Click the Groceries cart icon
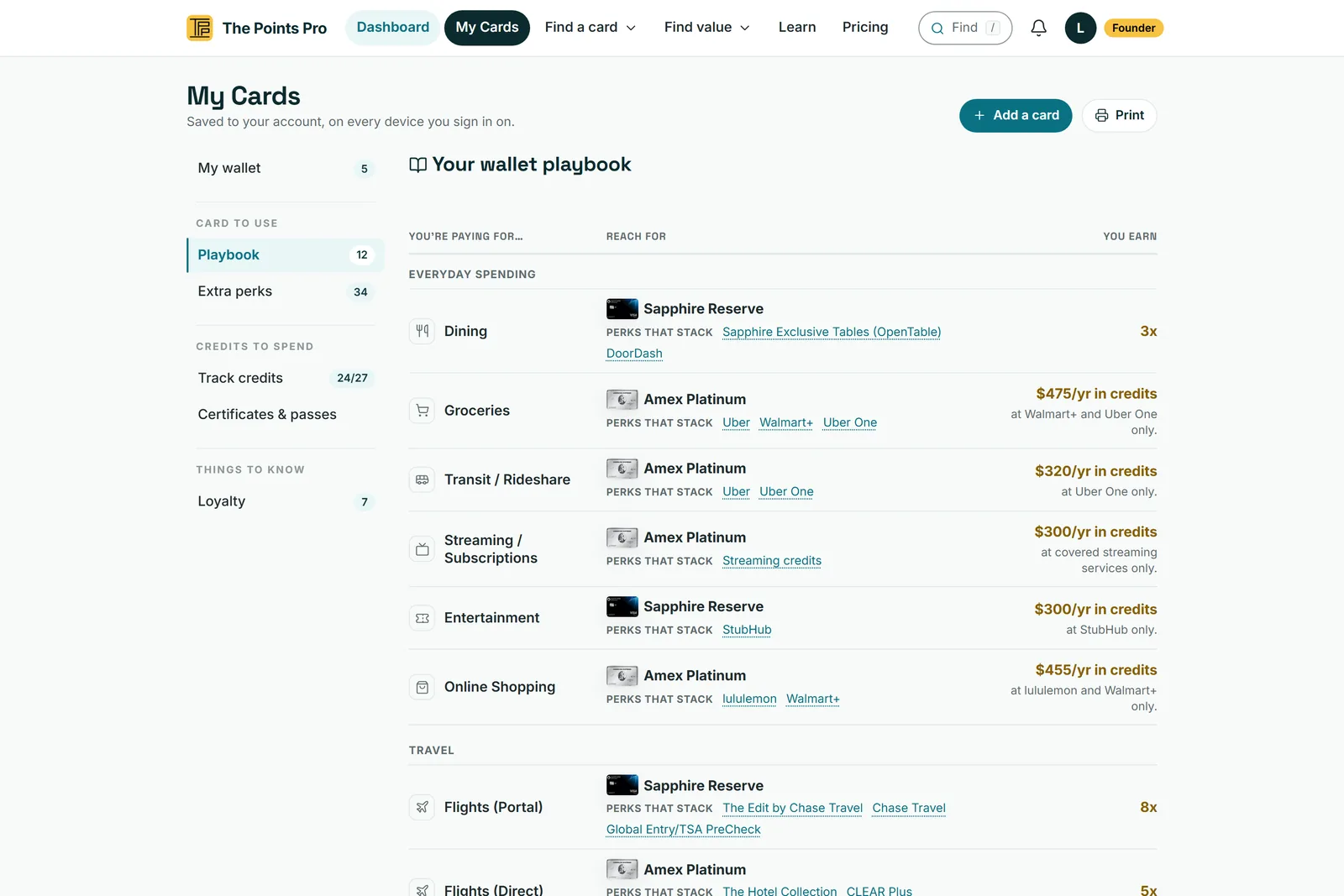Screen dimensions: 1344x896 point(423,411)
